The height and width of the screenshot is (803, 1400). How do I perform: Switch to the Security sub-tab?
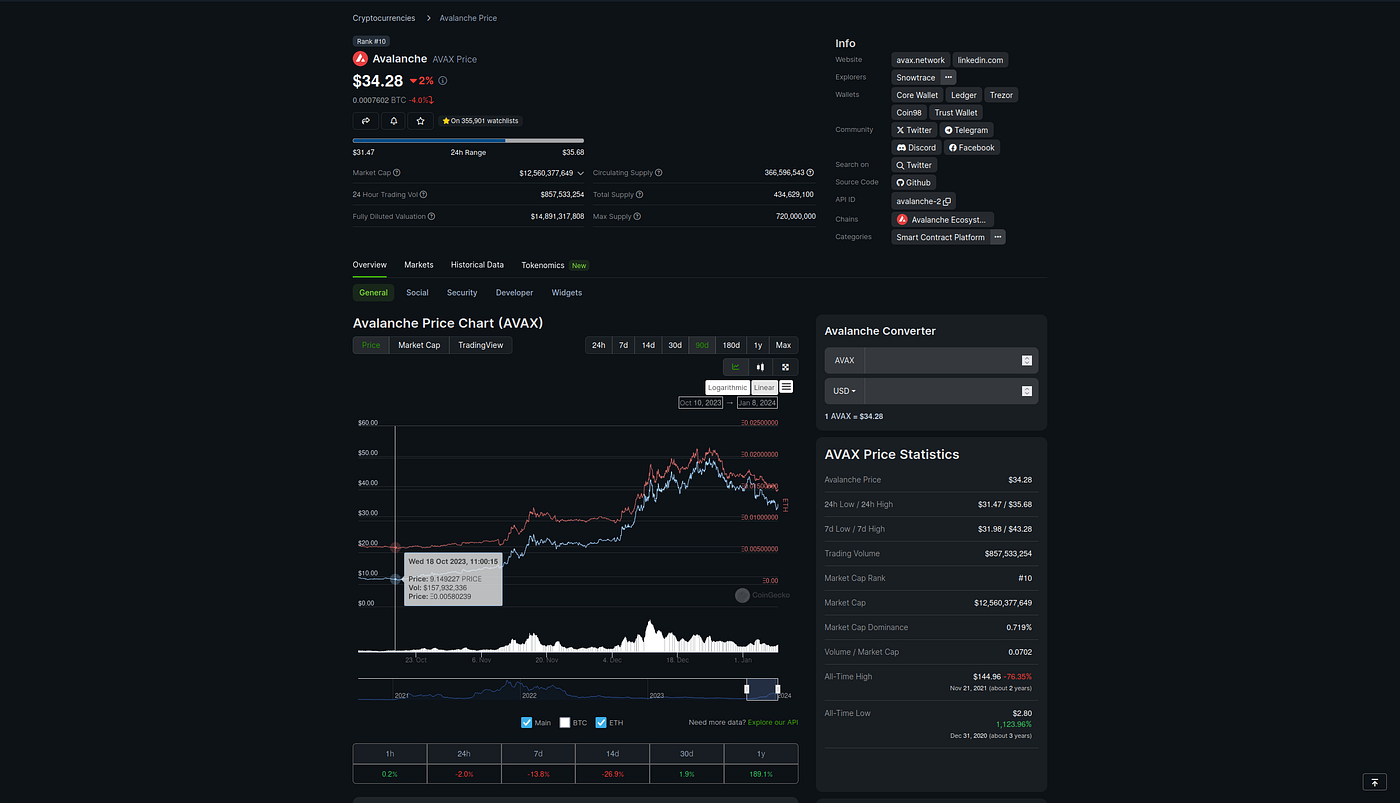point(462,293)
